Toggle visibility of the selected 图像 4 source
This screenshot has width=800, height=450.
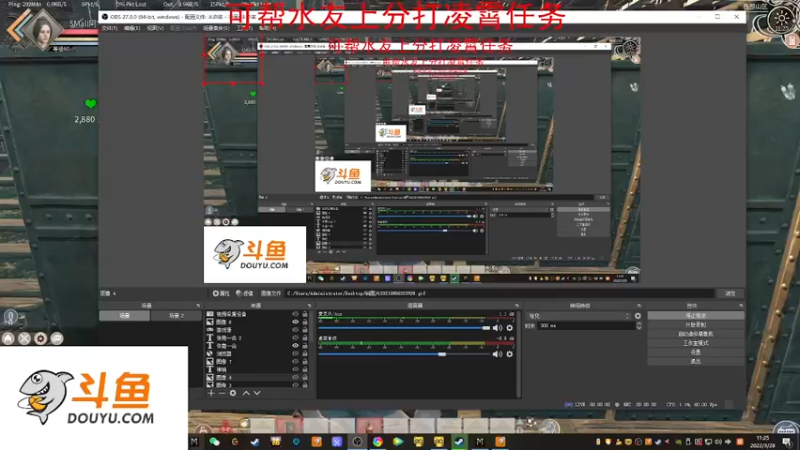click(295, 377)
